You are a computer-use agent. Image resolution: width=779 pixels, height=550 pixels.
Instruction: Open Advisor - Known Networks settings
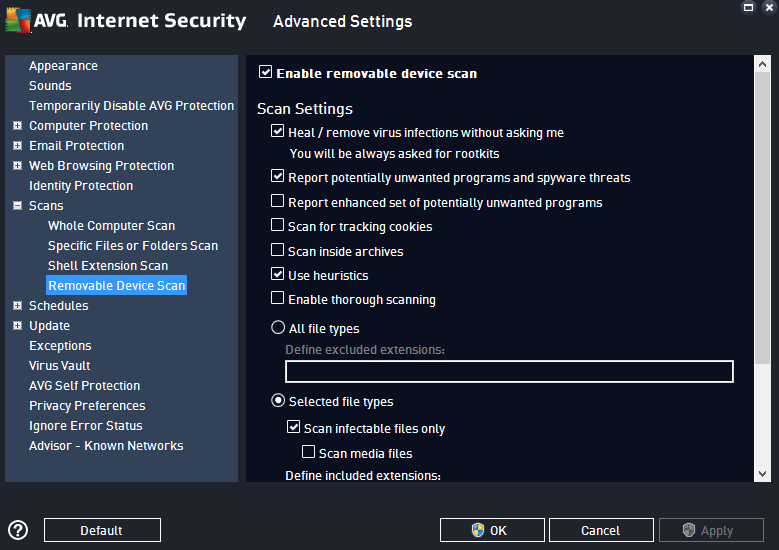click(106, 446)
